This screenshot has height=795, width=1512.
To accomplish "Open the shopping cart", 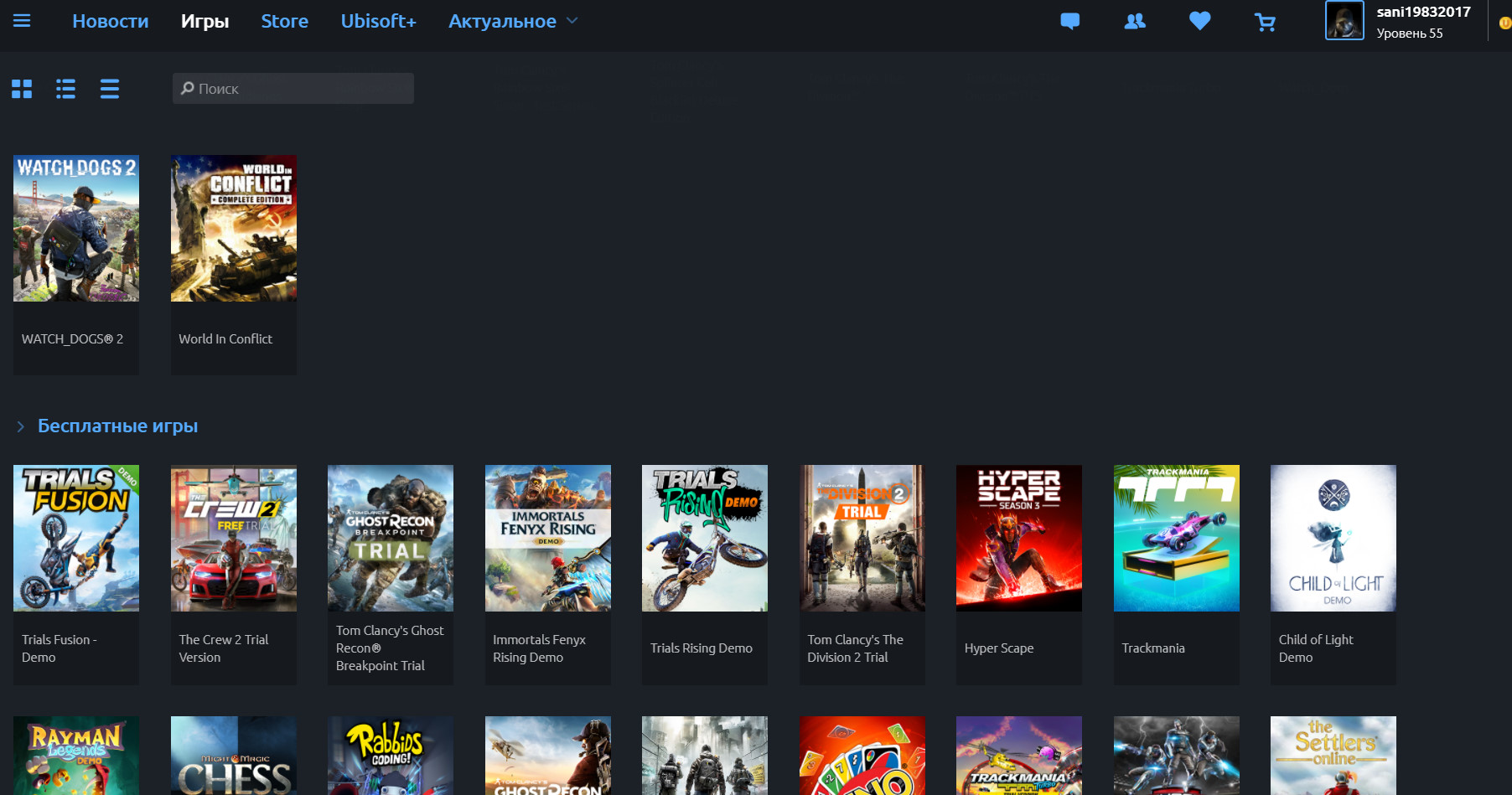I will pyautogui.click(x=1265, y=22).
